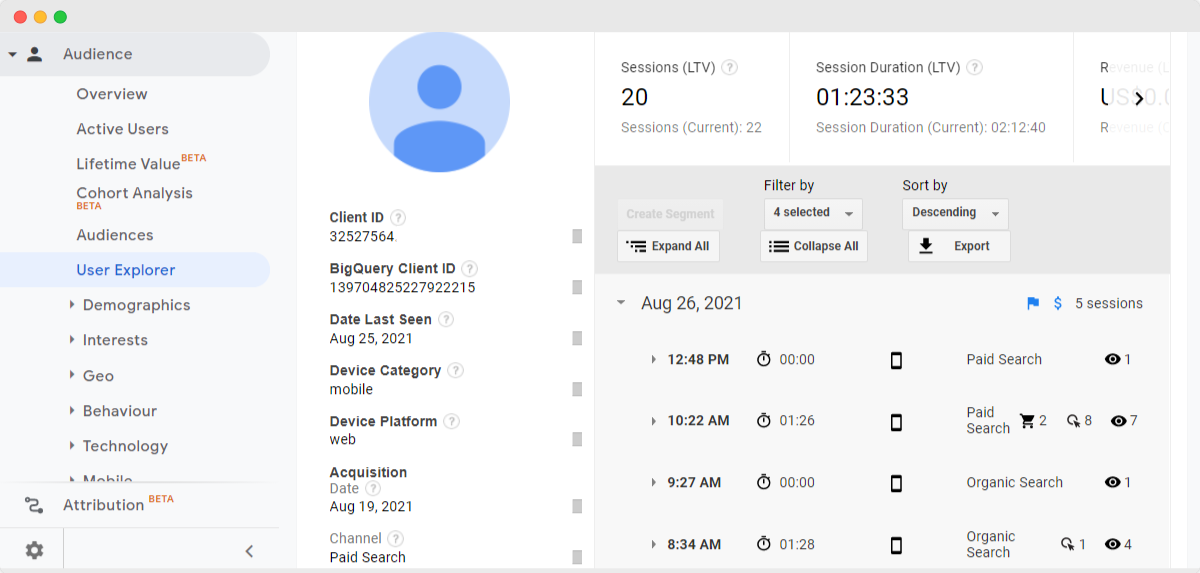
Task: Click the Export button
Action: [x=958, y=246]
